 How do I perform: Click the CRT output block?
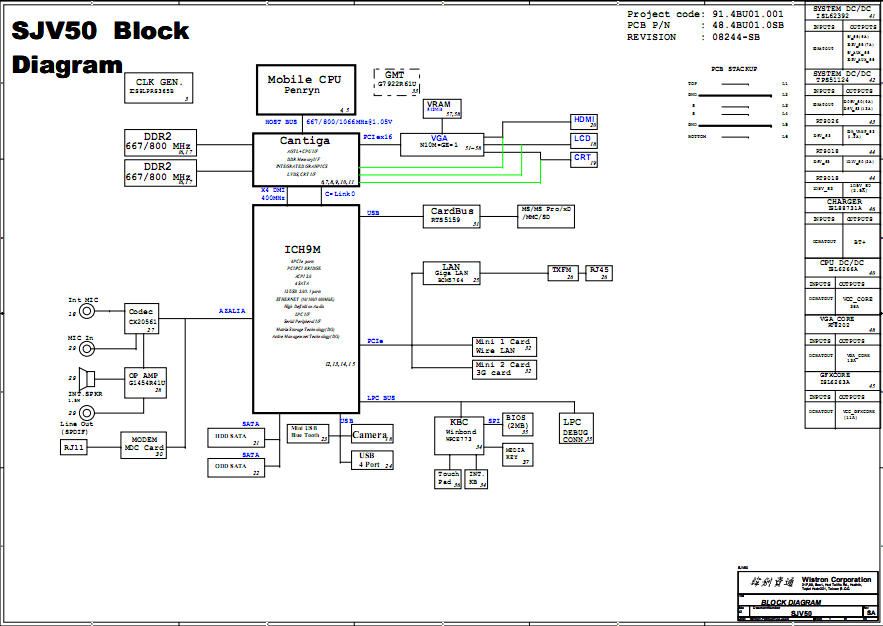coord(584,160)
